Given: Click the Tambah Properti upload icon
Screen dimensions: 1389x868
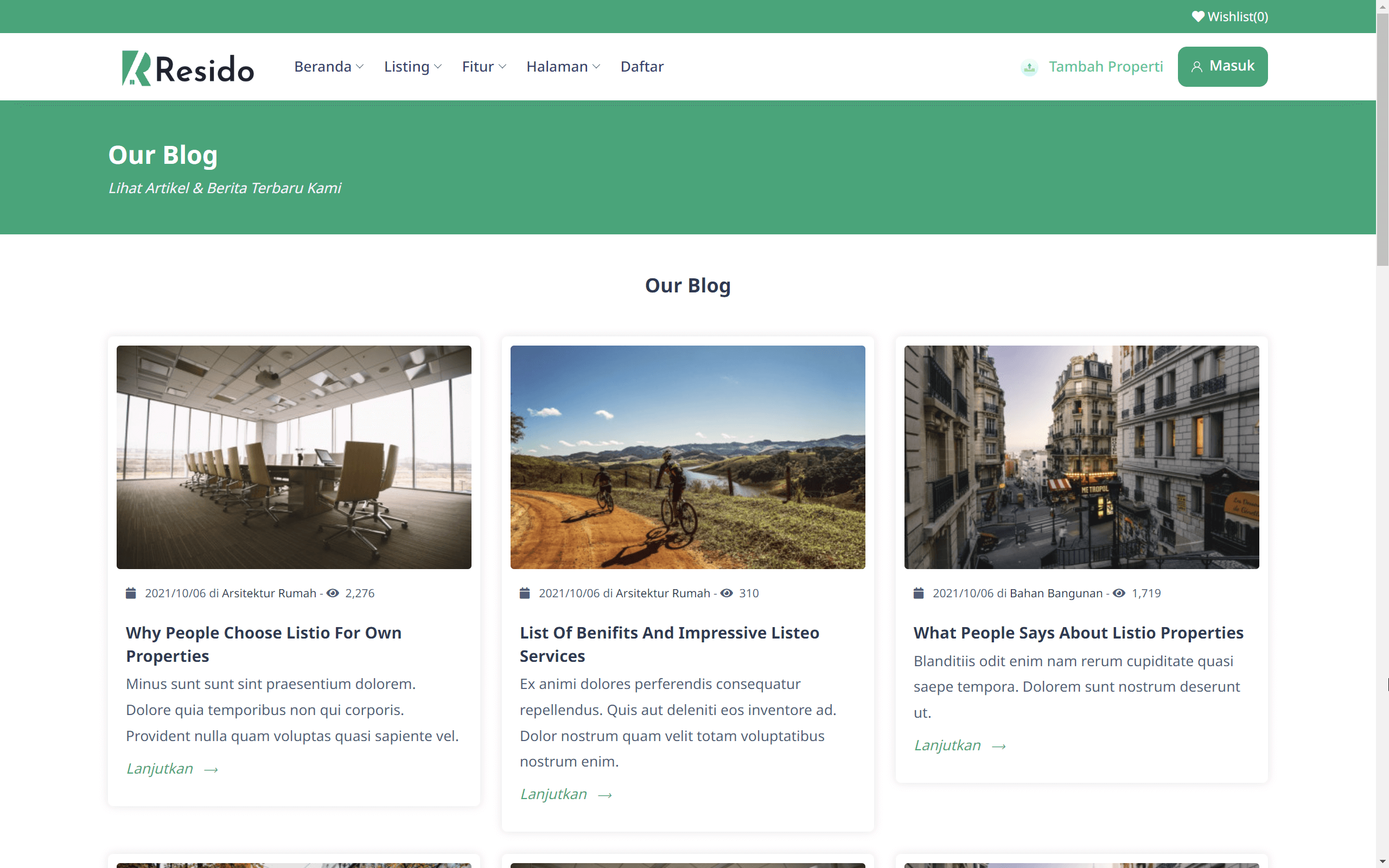Looking at the screenshot, I should [1029, 68].
